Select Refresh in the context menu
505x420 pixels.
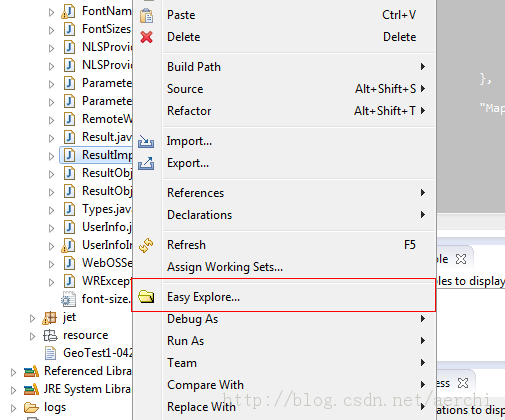[x=284, y=245]
